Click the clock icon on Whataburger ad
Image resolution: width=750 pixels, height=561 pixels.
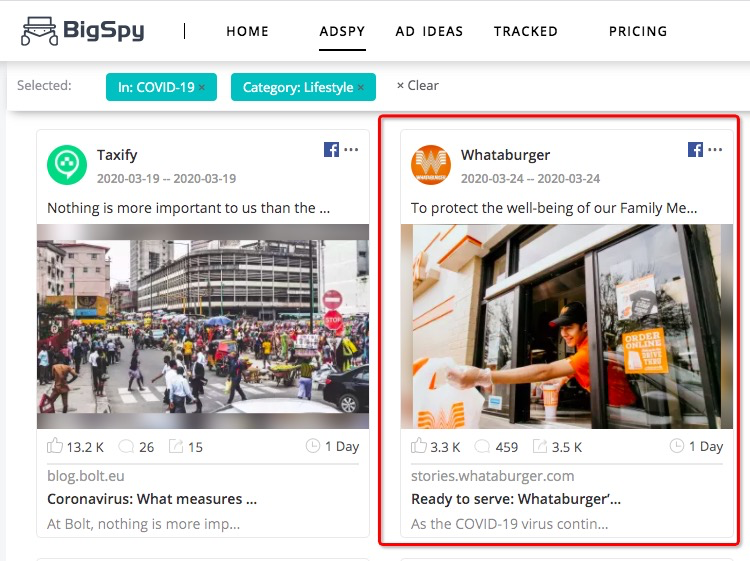click(676, 446)
